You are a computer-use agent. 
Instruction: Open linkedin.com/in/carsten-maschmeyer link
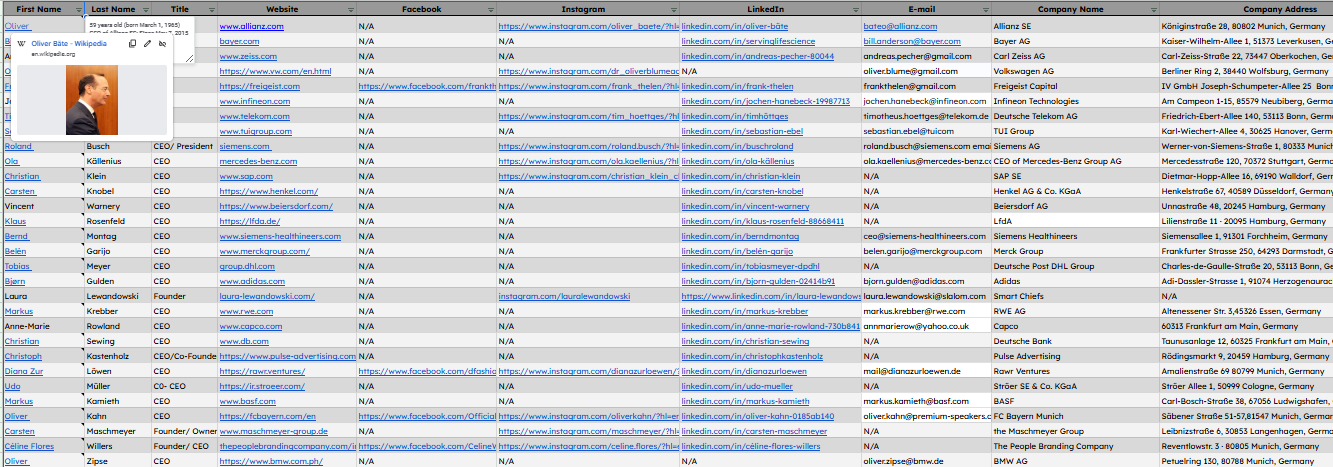coord(754,431)
